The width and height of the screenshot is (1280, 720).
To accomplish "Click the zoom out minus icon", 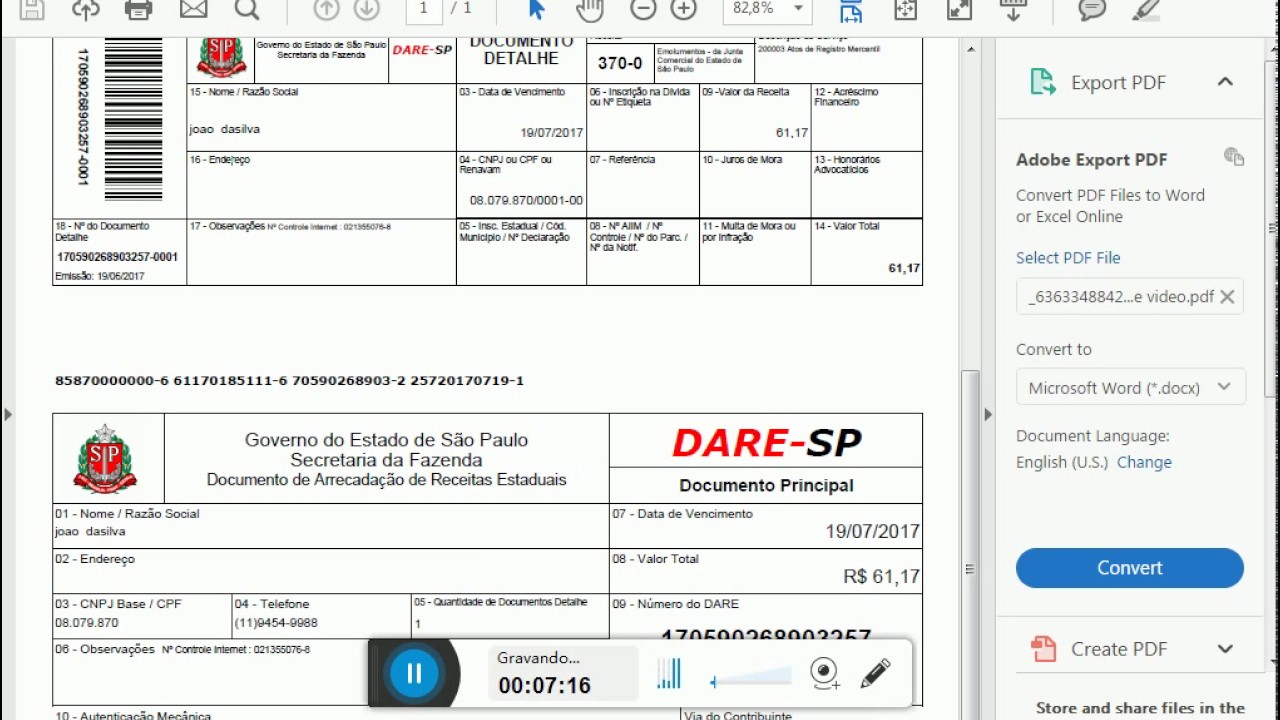I will 643,9.
